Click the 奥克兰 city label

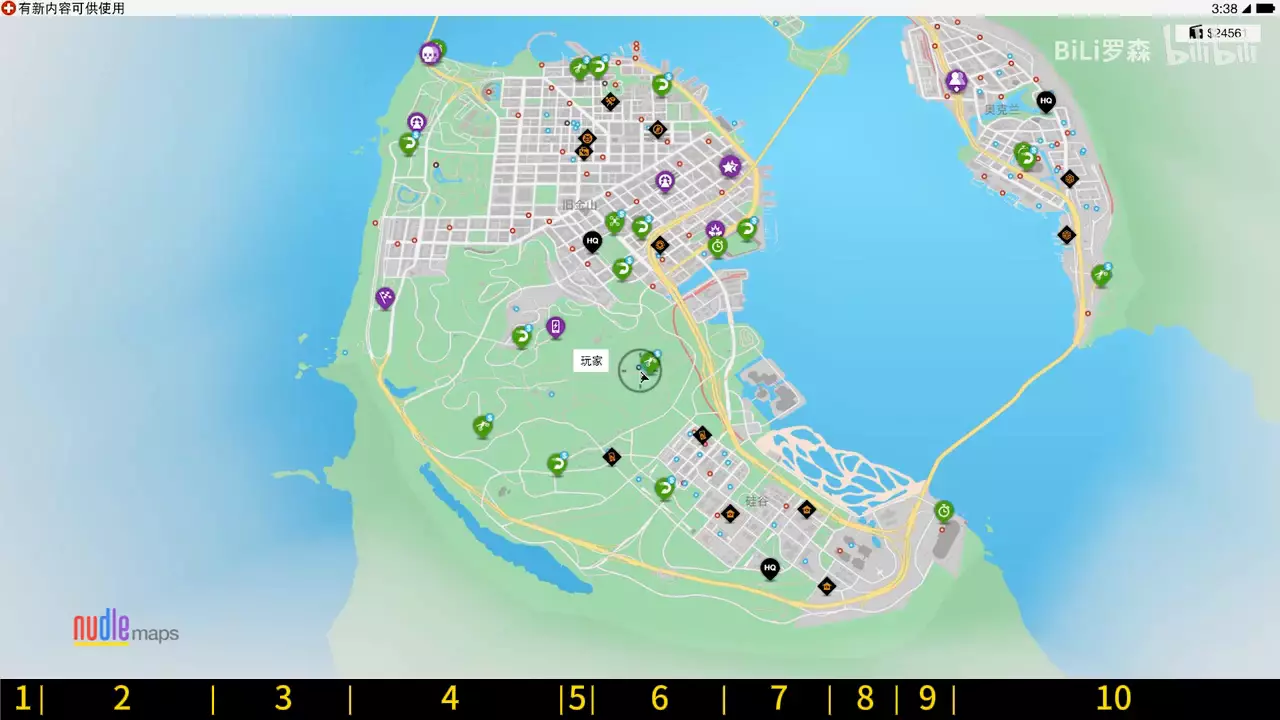click(x=1002, y=109)
